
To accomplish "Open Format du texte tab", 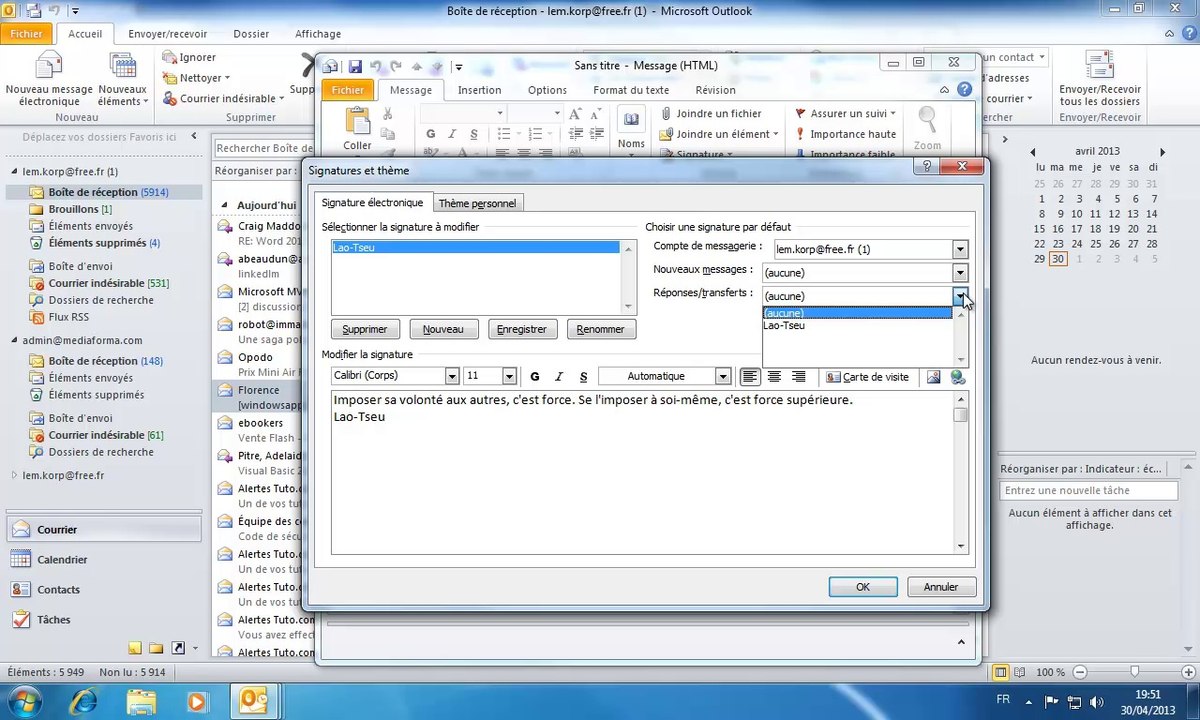I will pyautogui.click(x=631, y=90).
